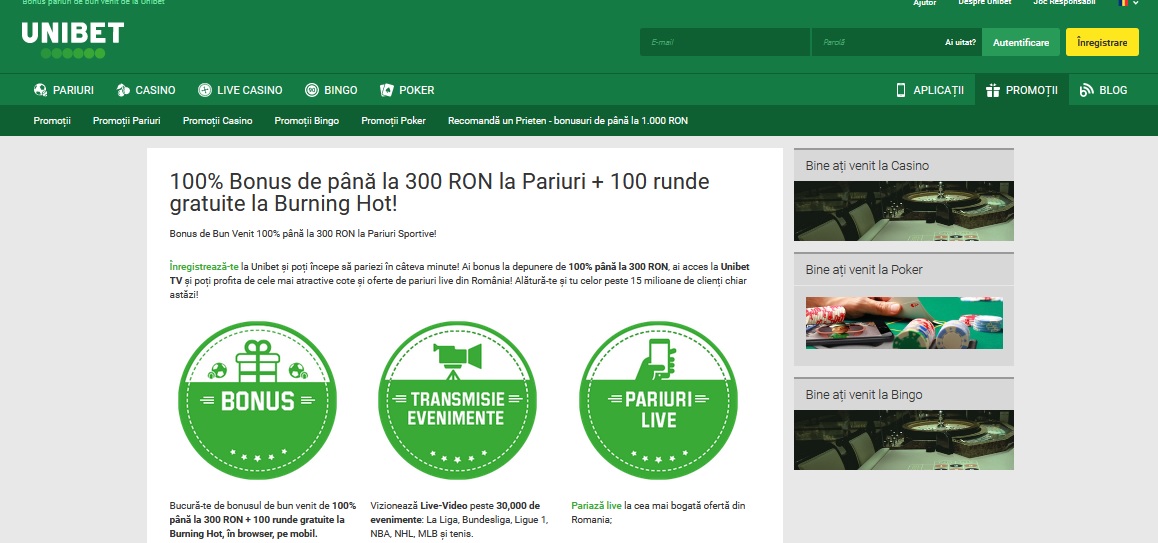Click the Bingo ball icon
Image resolution: width=1158 pixels, height=543 pixels.
(312, 90)
